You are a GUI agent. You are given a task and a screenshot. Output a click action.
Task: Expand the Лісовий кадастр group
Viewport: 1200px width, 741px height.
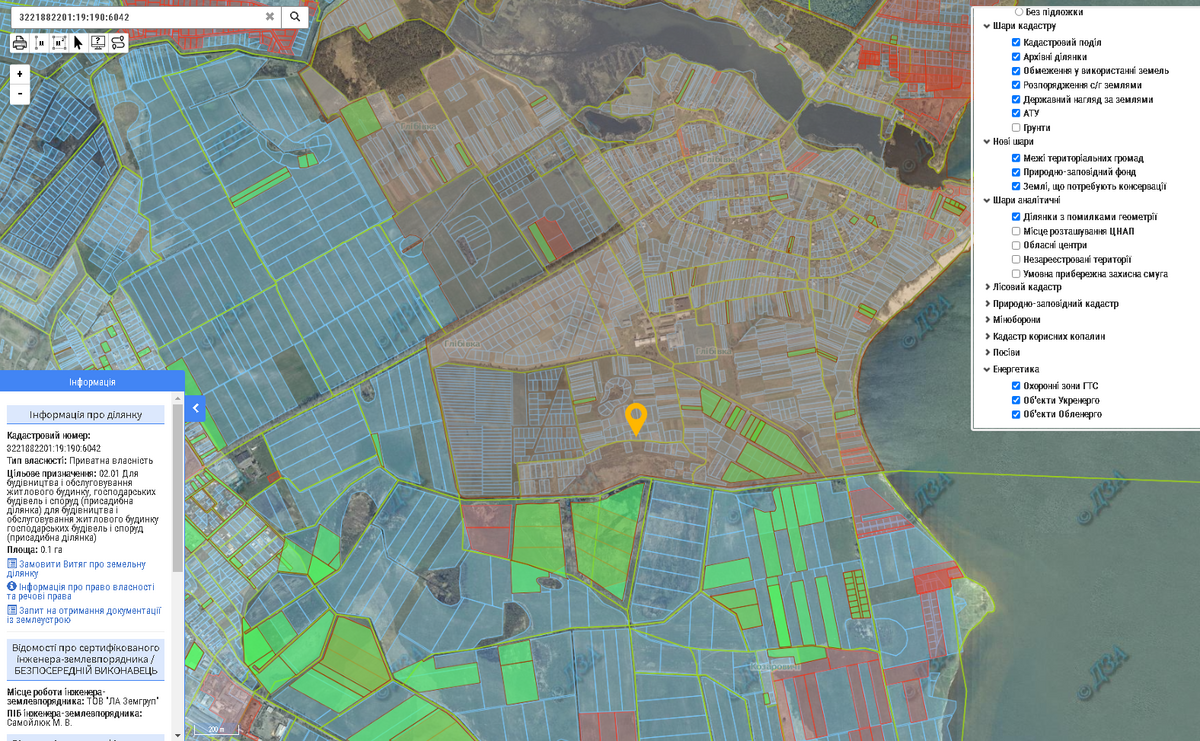point(987,288)
